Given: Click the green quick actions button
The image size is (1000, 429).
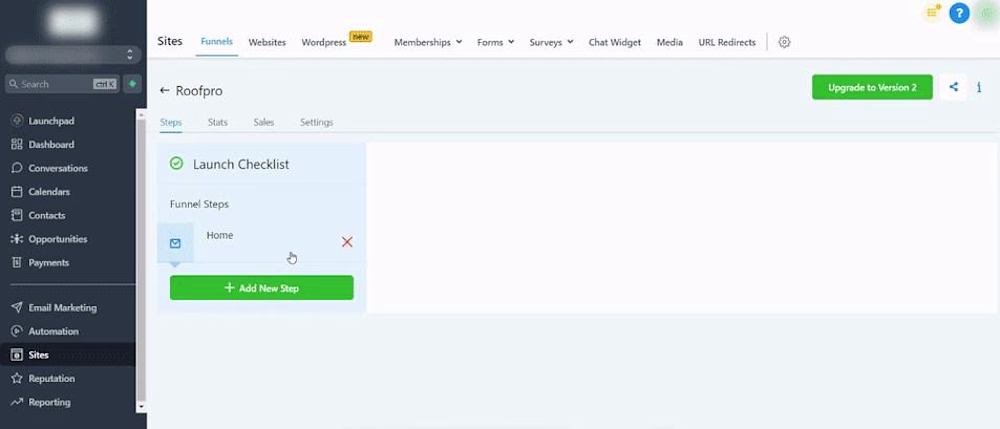Looking at the screenshot, I should pos(132,84).
